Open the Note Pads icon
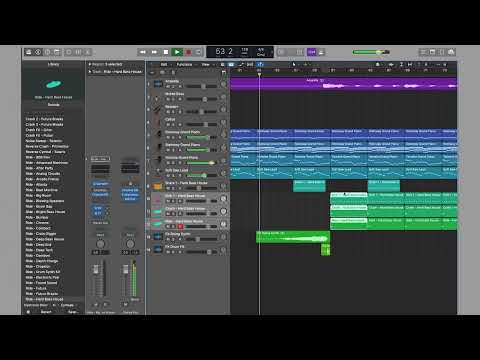480x360 pixels. tap(432, 52)
